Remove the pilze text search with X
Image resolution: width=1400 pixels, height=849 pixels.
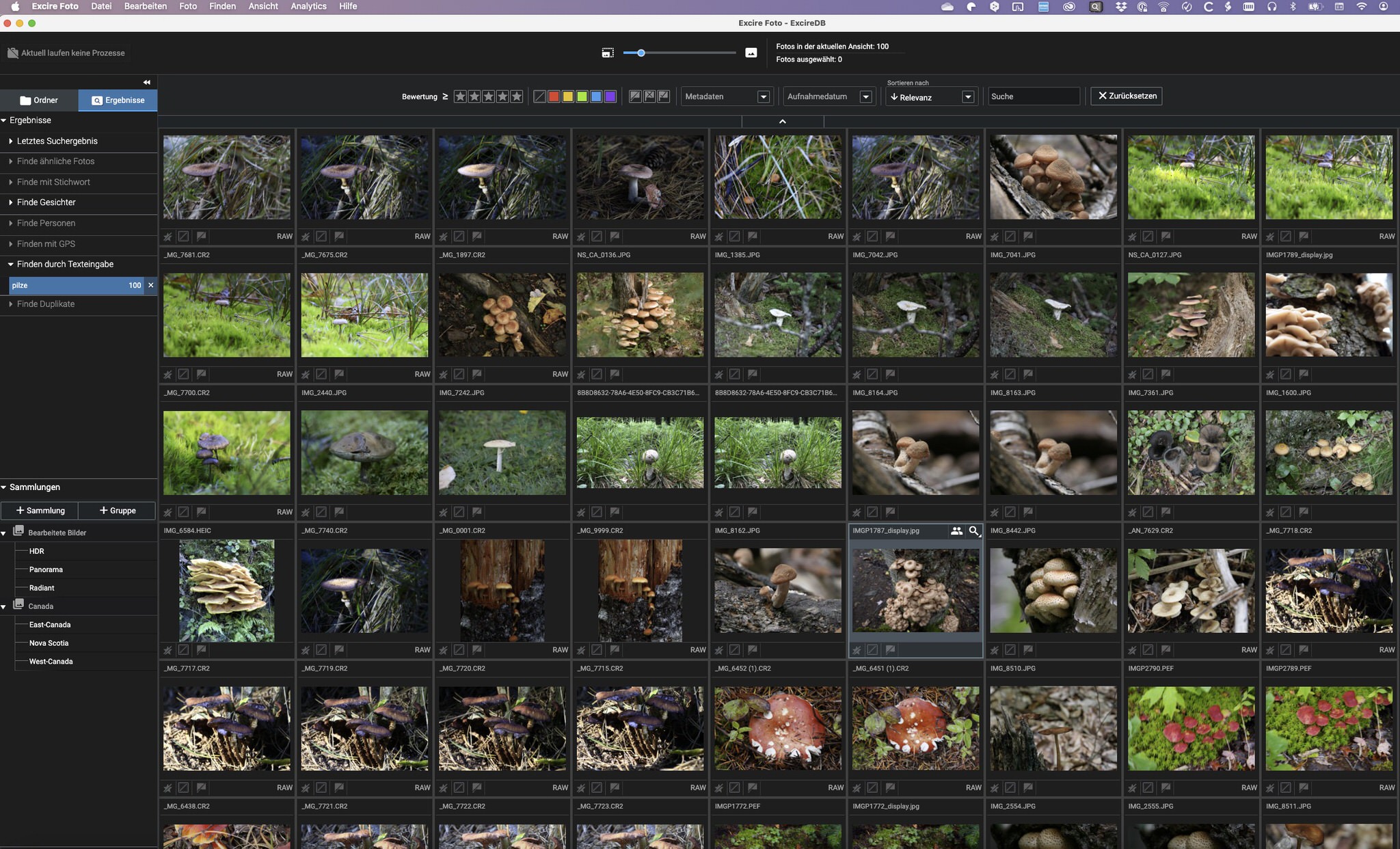[151, 285]
